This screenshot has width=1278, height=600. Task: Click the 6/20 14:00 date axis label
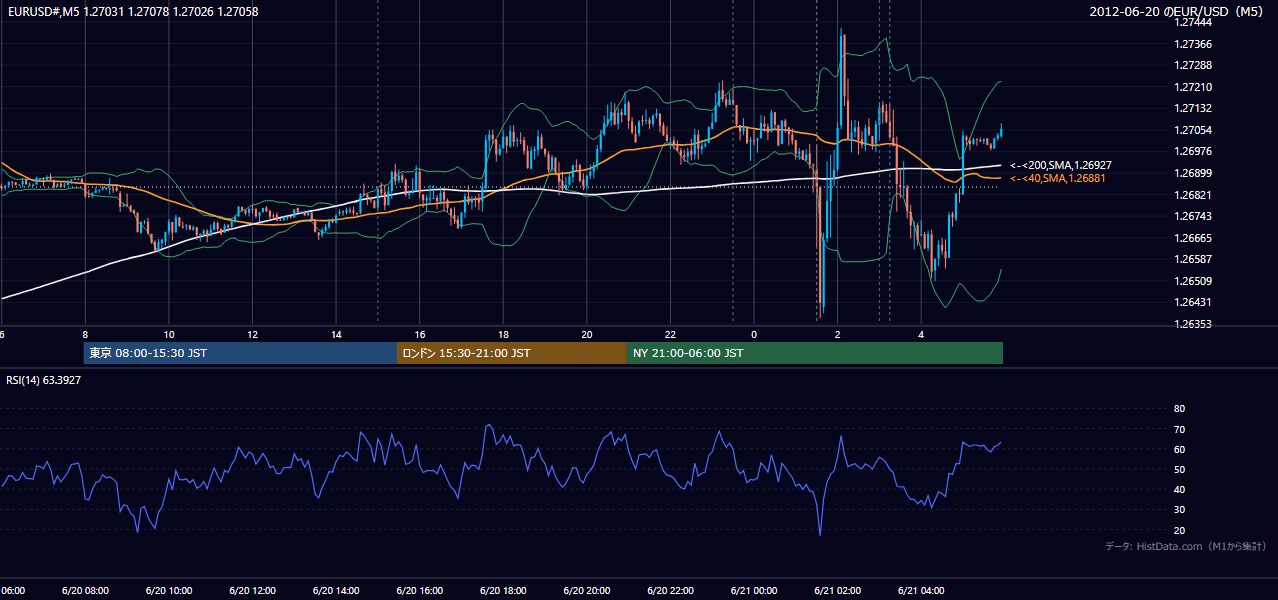click(x=336, y=591)
